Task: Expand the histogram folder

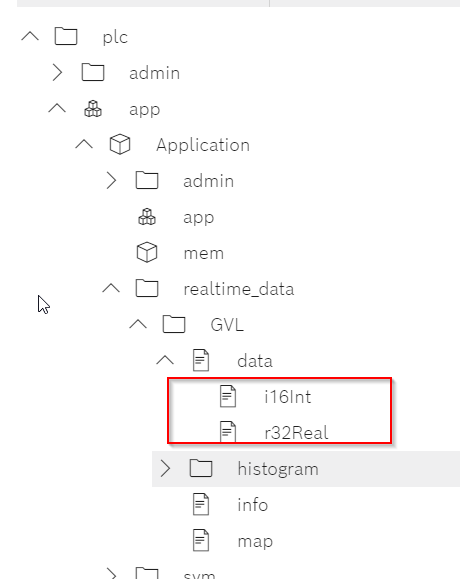Action: coord(165,469)
